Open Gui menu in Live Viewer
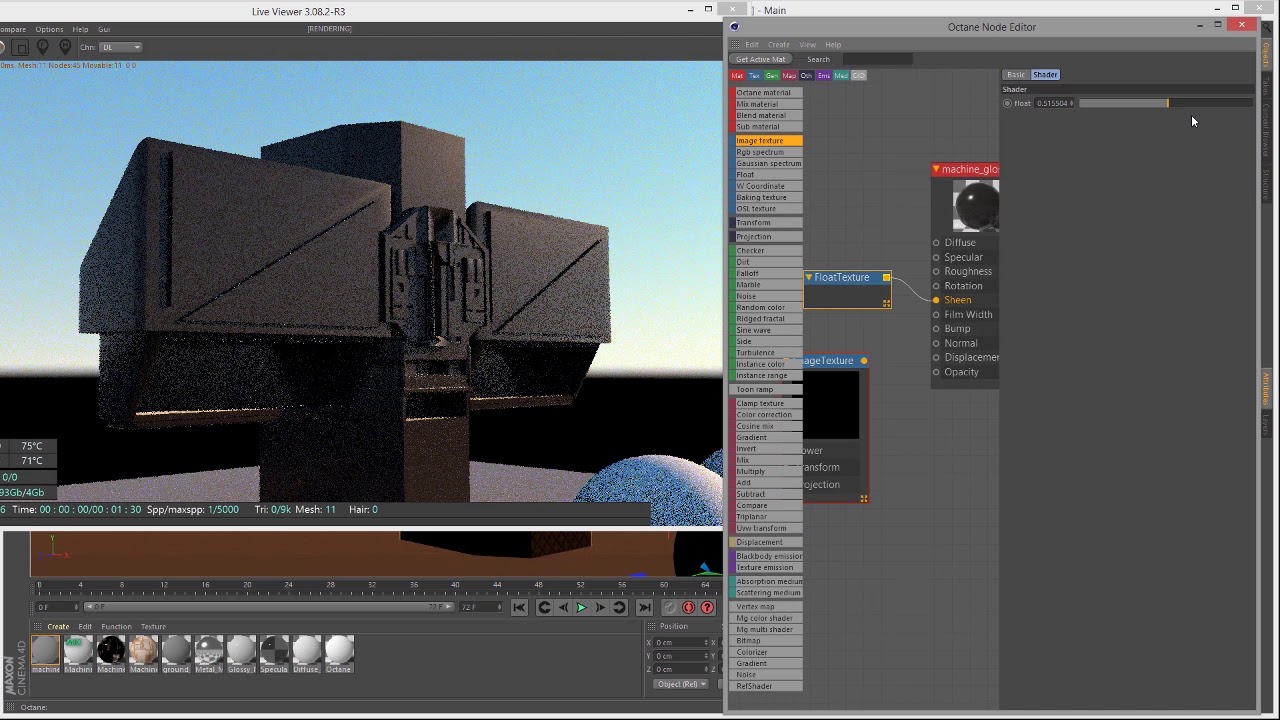The image size is (1280, 720). (104, 29)
